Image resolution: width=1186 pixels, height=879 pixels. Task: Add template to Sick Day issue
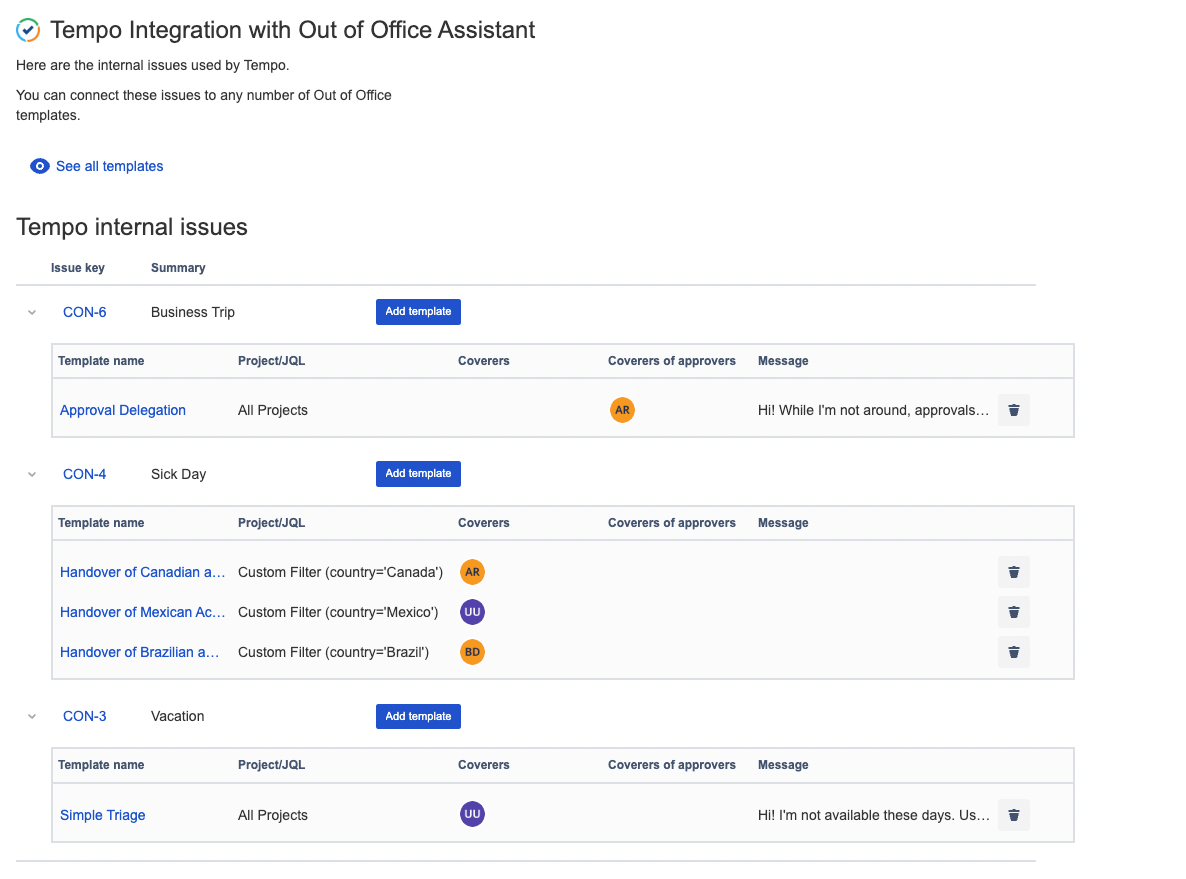(x=418, y=474)
